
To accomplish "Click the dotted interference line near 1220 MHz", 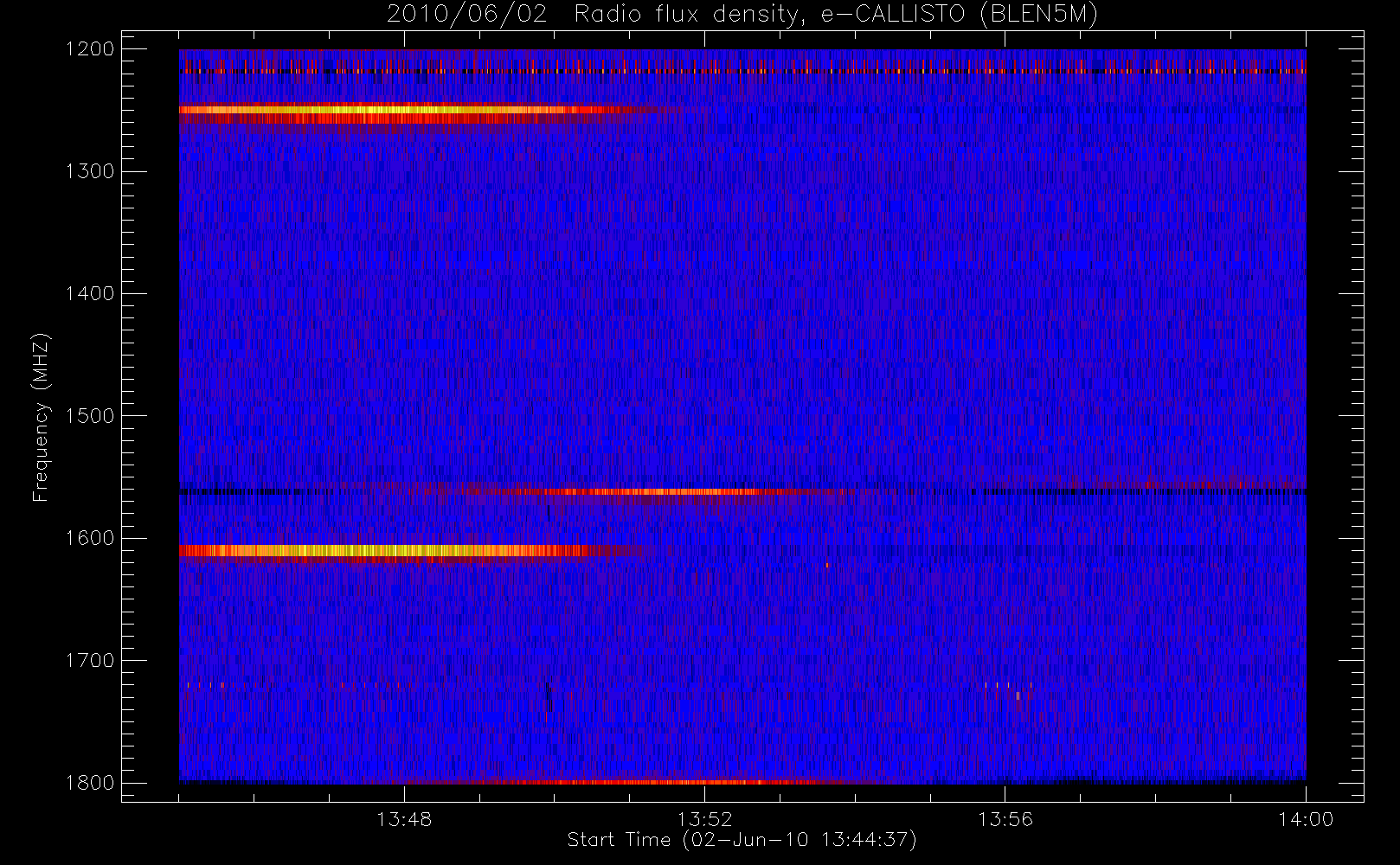I will click(x=742, y=72).
